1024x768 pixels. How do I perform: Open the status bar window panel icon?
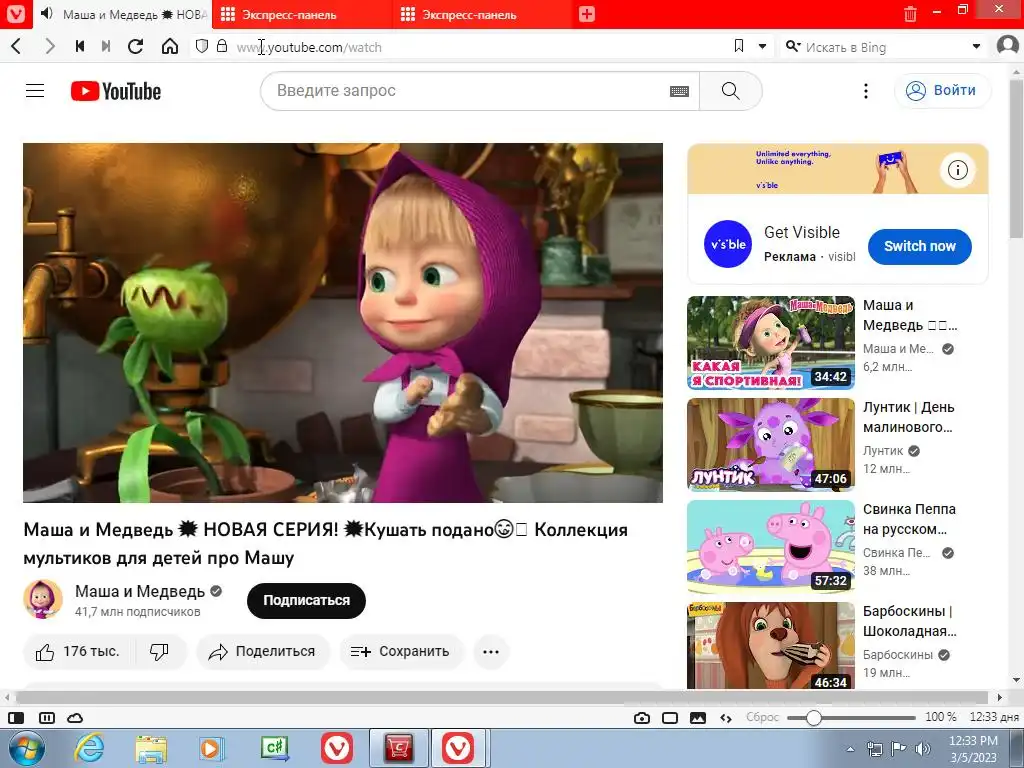670,718
